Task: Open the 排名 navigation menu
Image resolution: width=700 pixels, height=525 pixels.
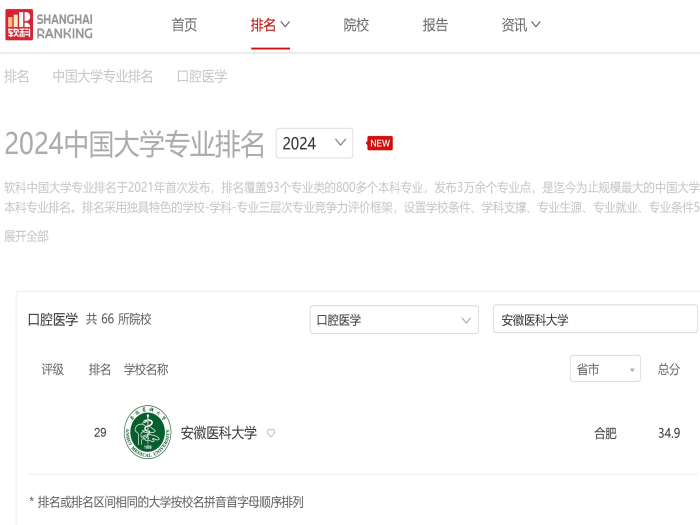Action: (x=270, y=25)
